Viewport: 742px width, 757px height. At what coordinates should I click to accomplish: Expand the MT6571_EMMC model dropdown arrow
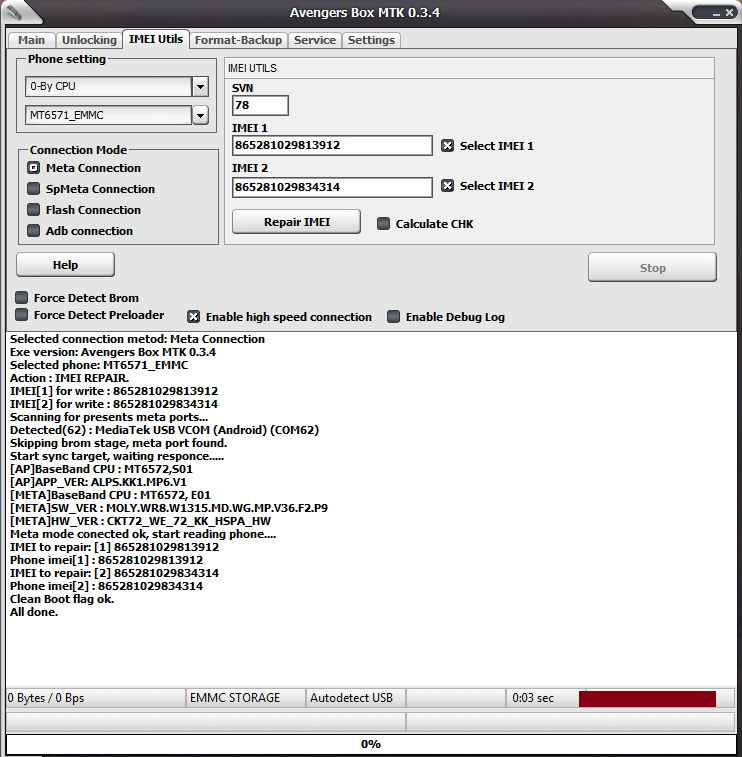click(x=200, y=115)
